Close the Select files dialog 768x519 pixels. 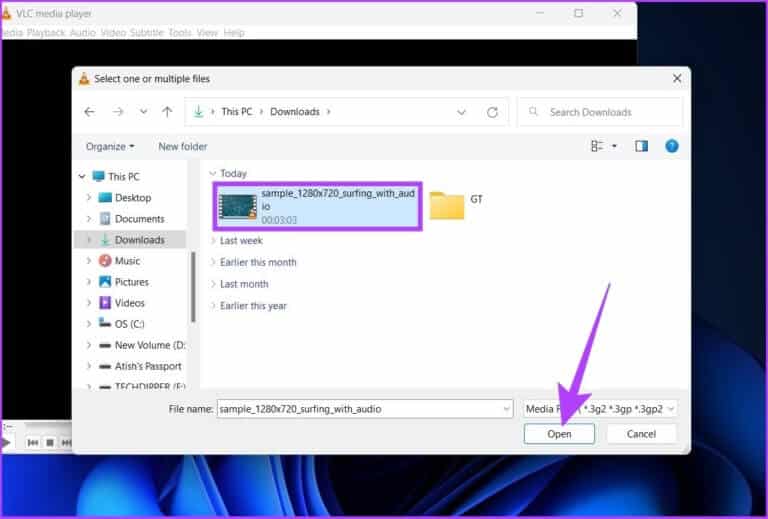(x=677, y=78)
